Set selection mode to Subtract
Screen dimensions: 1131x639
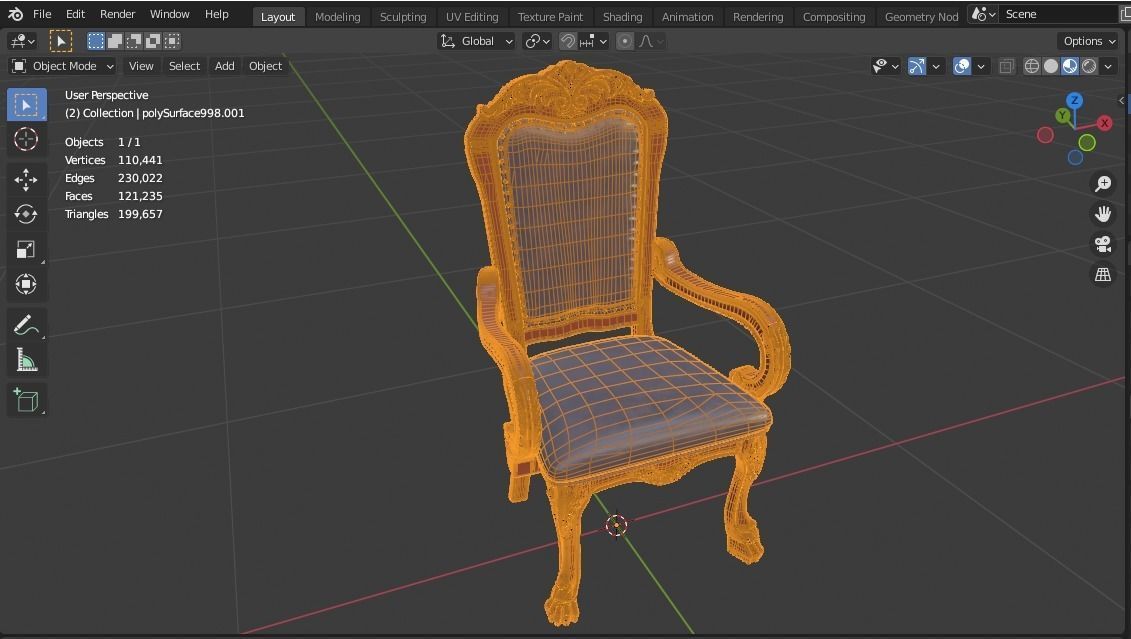133,41
